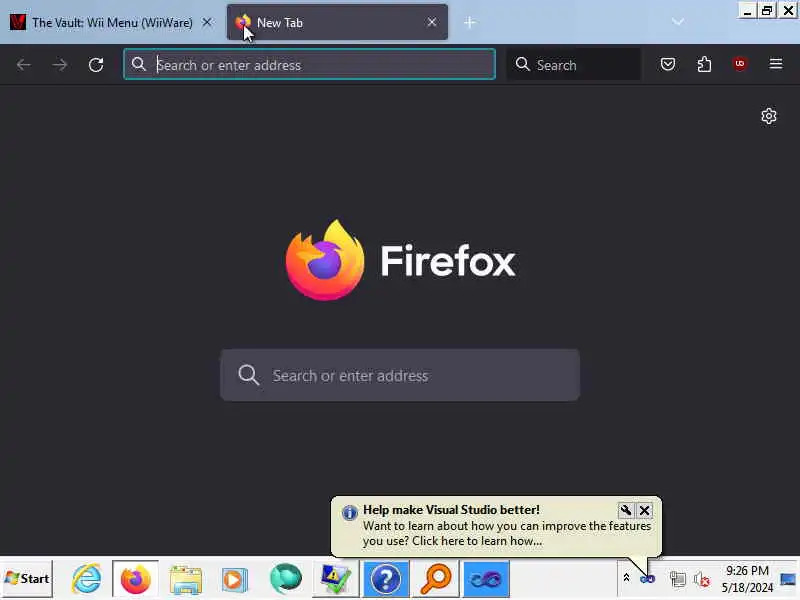
Task: Open the uBlock Origin extension
Action: pos(740,64)
